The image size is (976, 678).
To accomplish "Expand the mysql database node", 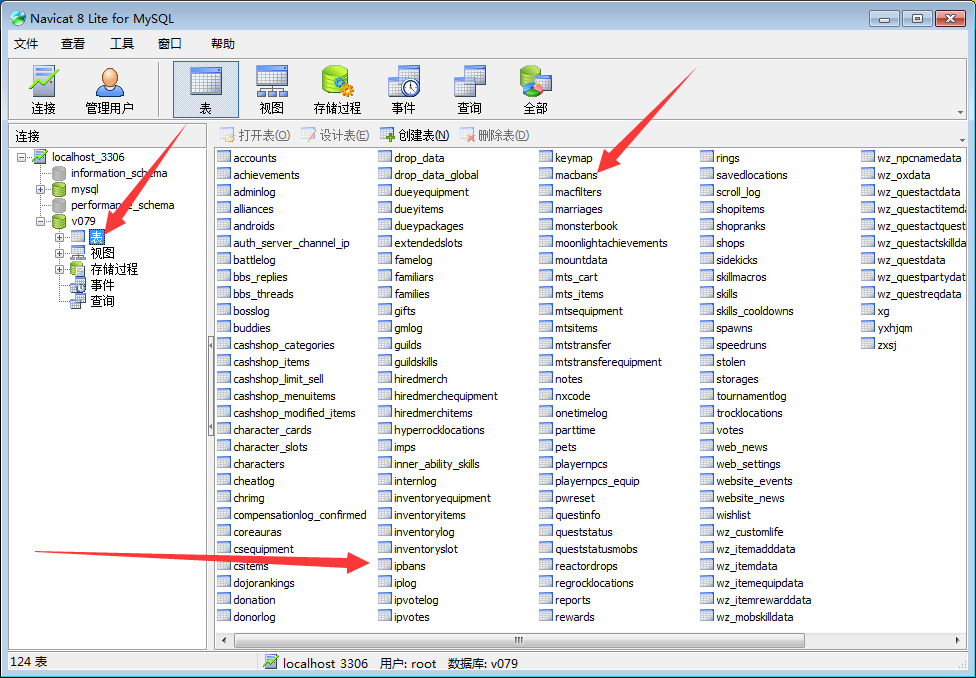I will click(41, 189).
